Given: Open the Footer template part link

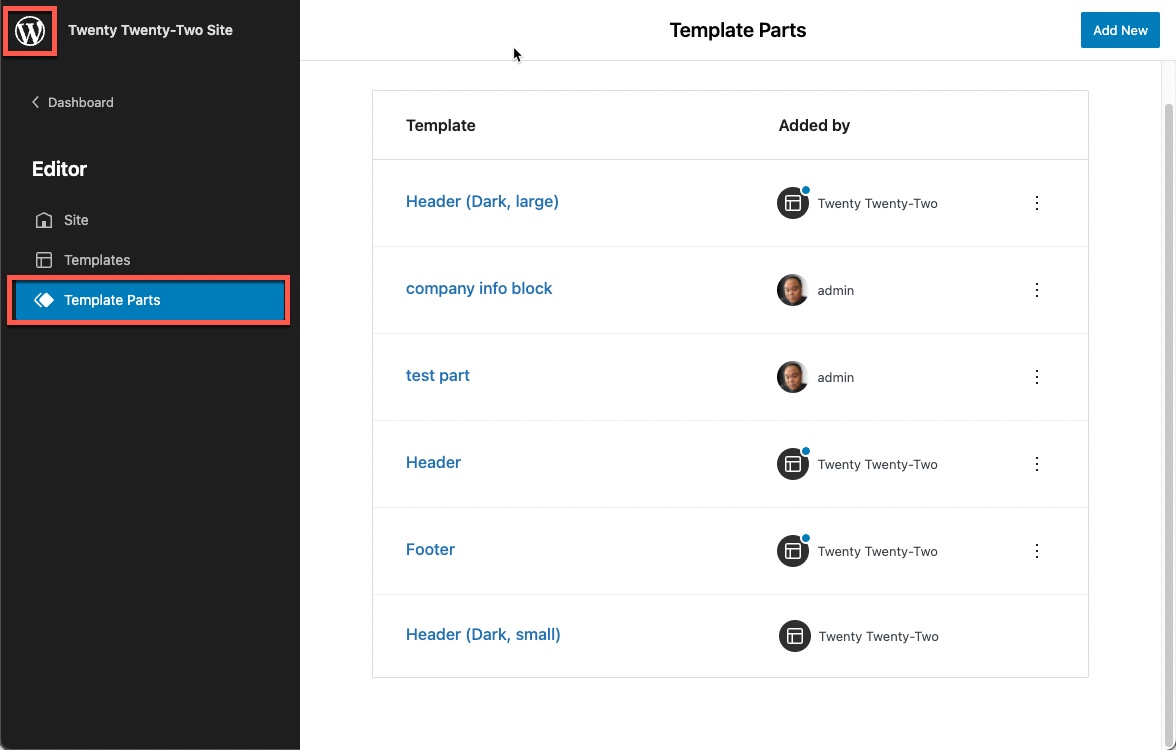Looking at the screenshot, I should pyautogui.click(x=430, y=549).
